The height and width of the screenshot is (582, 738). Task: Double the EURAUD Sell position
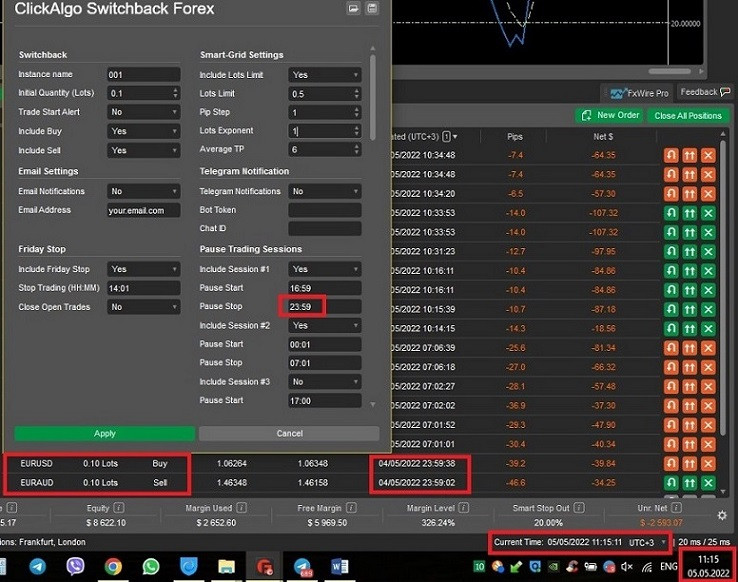(x=690, y=483)
